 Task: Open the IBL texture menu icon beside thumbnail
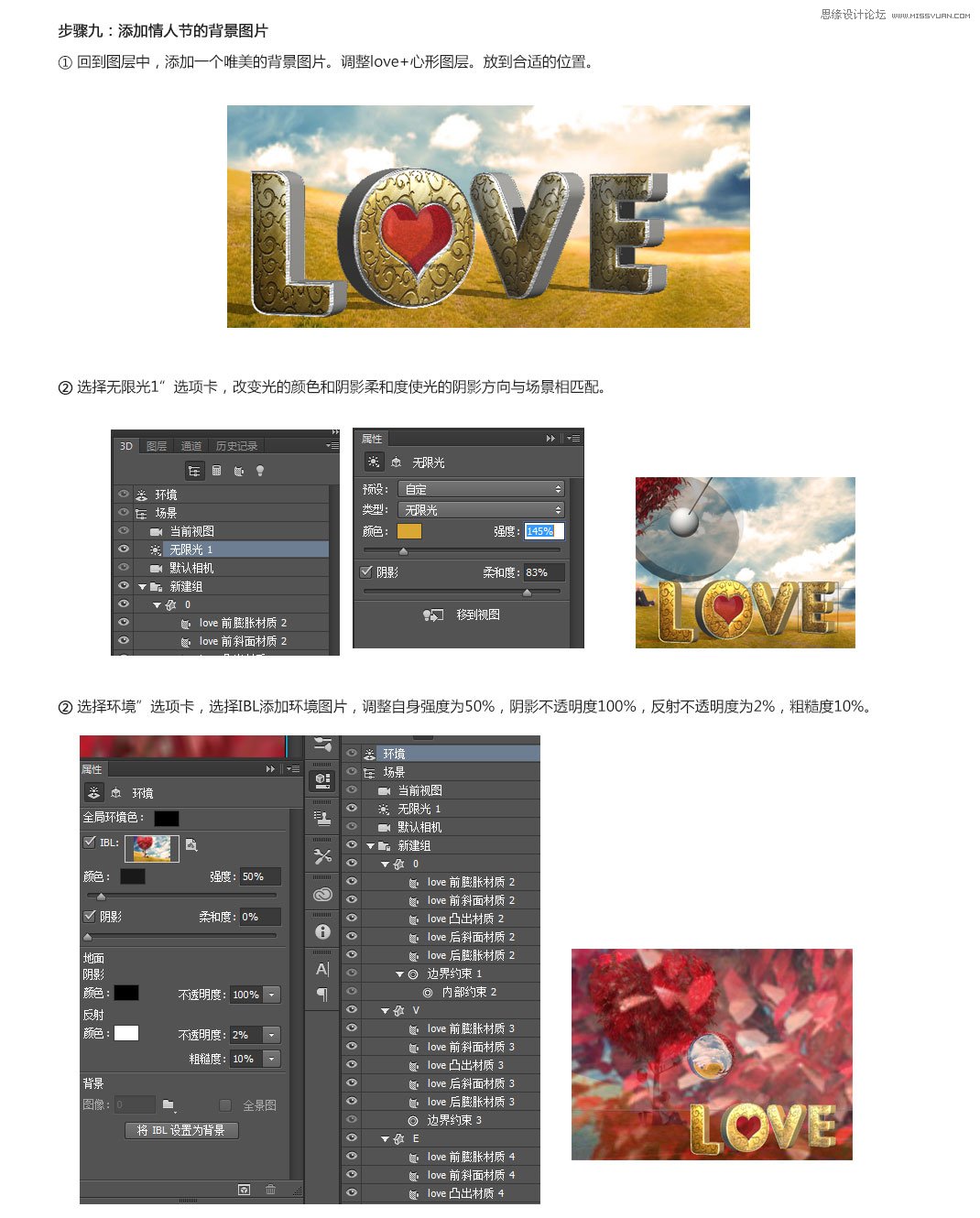[191, 844]
